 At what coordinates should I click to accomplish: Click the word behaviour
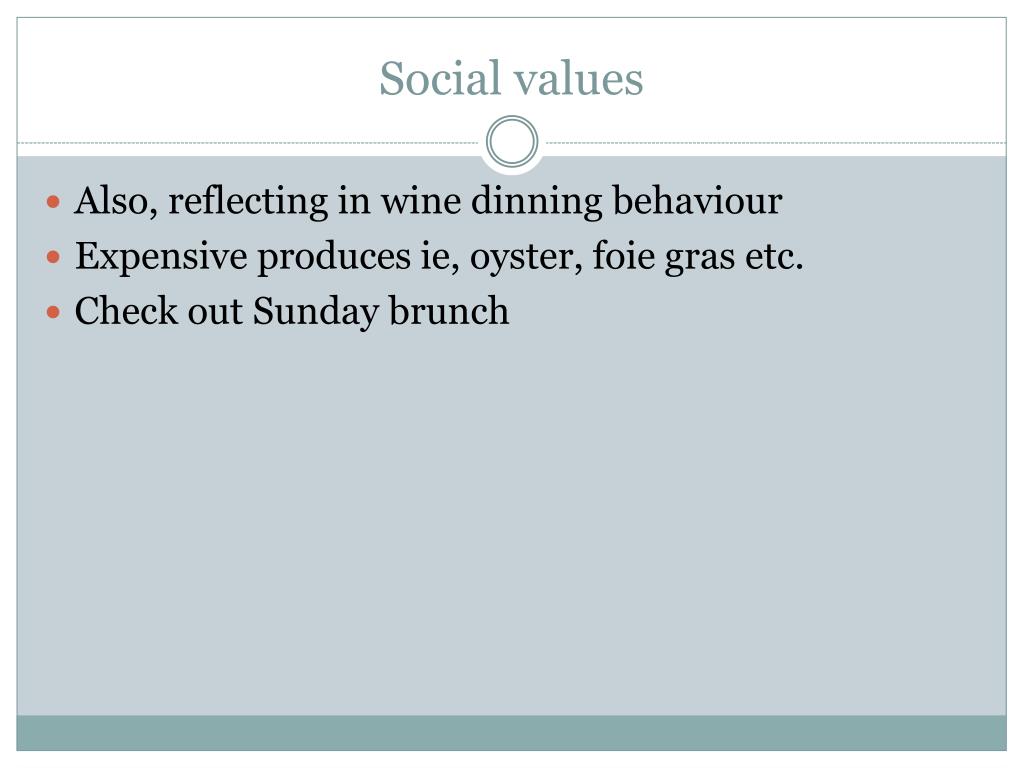click(x=696, y=202)
